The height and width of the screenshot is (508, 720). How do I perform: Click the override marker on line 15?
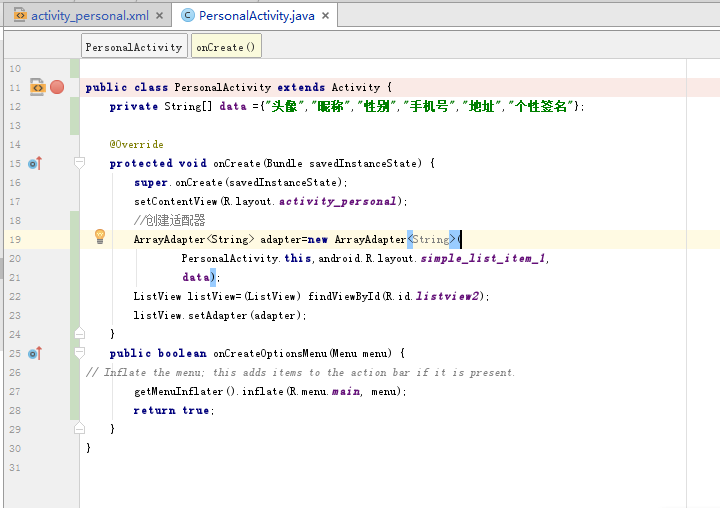click(x=34, y=163)
